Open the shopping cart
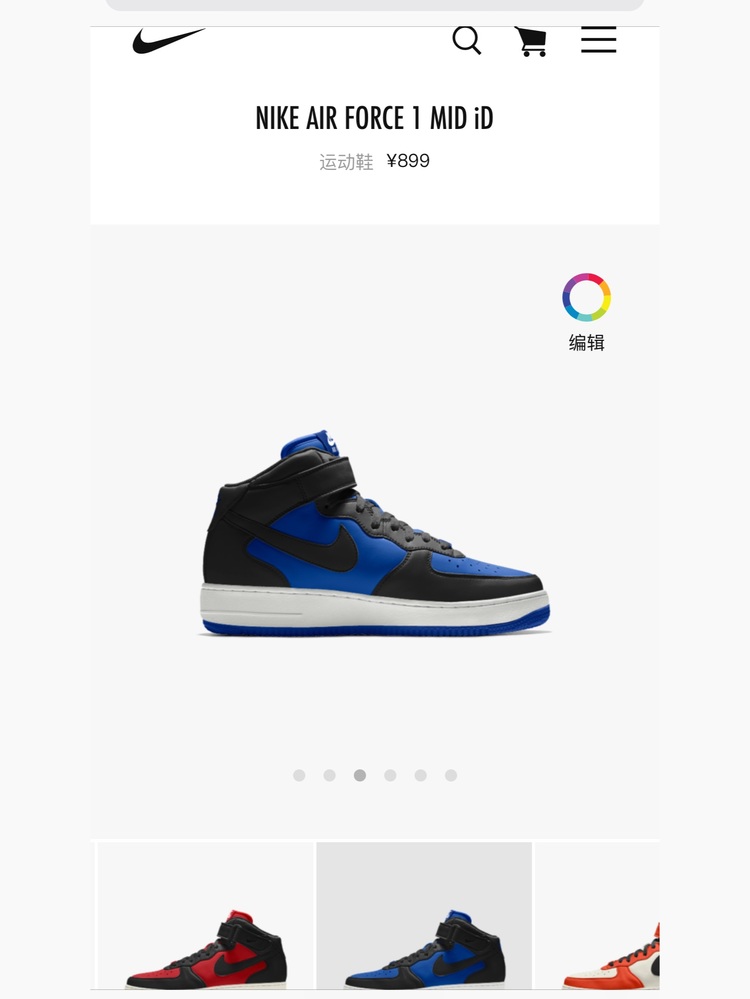The height and width of the screenshot is (999, 750). tap(531, 41)
